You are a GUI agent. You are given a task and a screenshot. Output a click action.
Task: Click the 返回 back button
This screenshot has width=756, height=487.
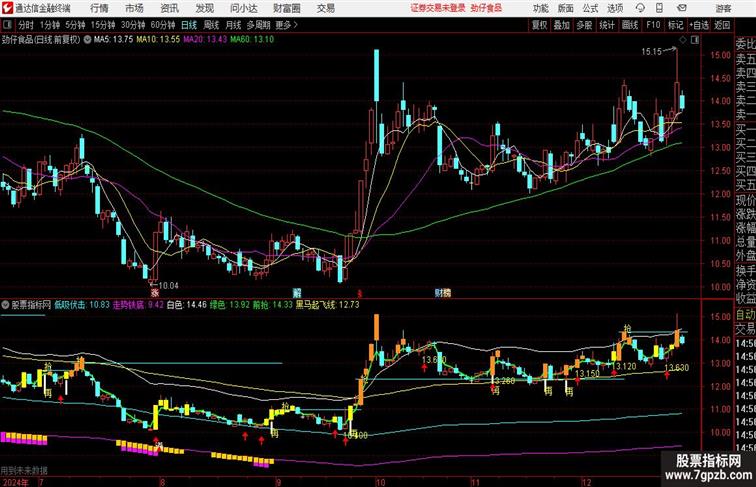(722, 25)
